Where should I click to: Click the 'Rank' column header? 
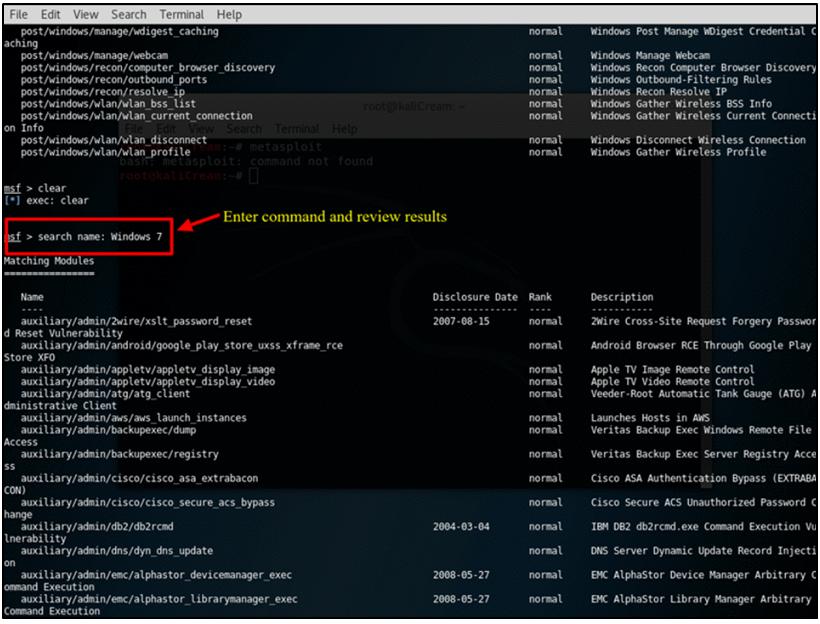point(540,297)
